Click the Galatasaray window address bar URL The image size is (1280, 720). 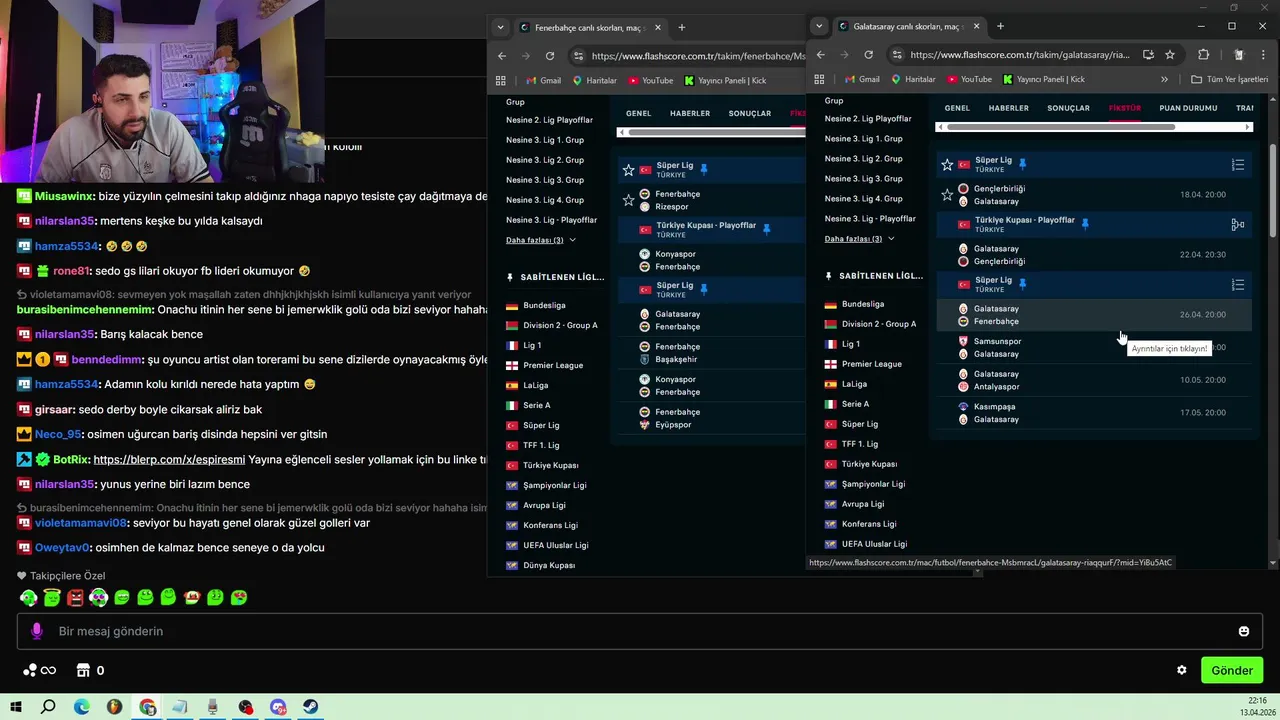[1019, 55]
